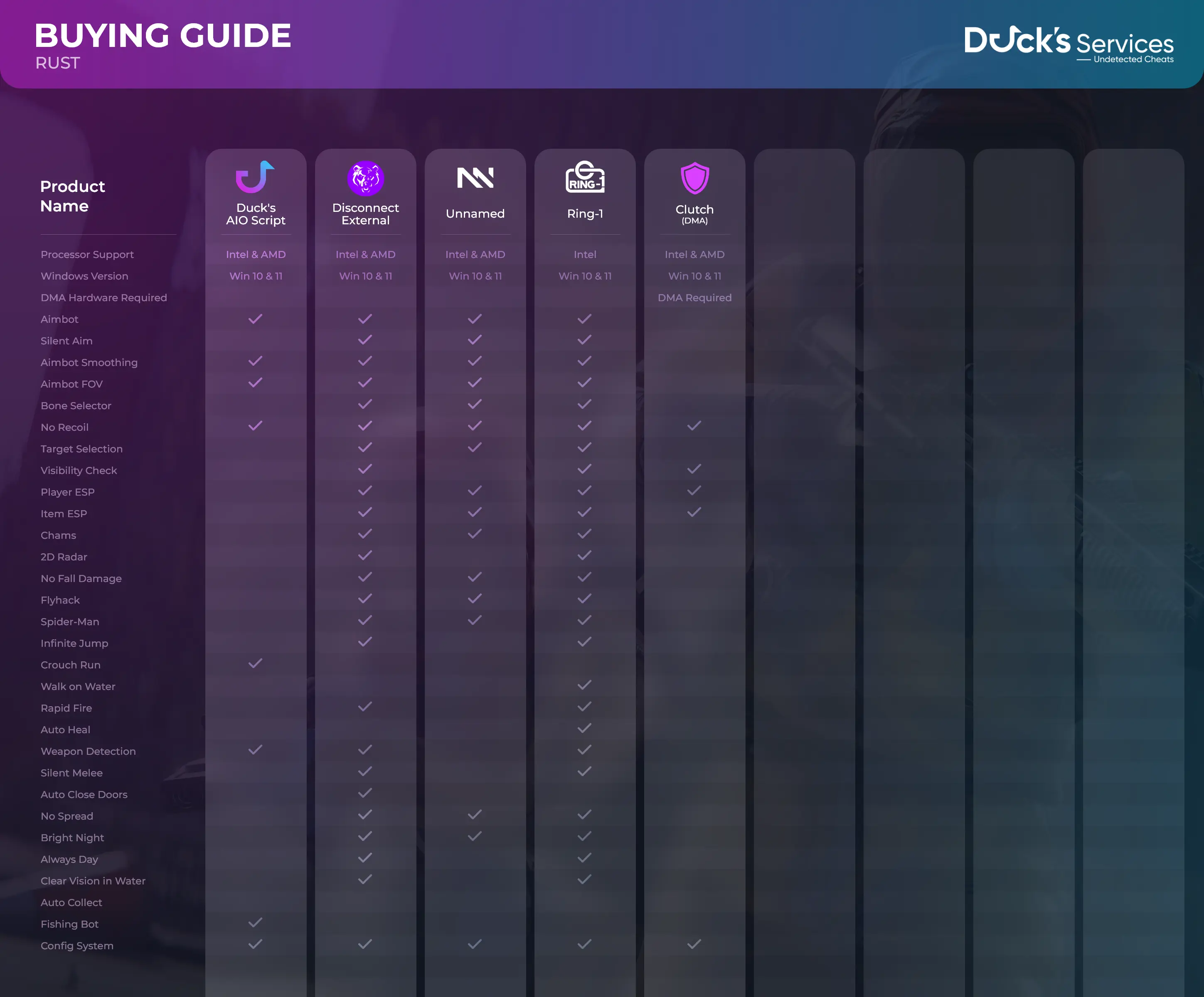Viewport: 1204px width, 997px height.
Task: Click Bright Night checkmark under Unnamed
Action: (475, 837)
